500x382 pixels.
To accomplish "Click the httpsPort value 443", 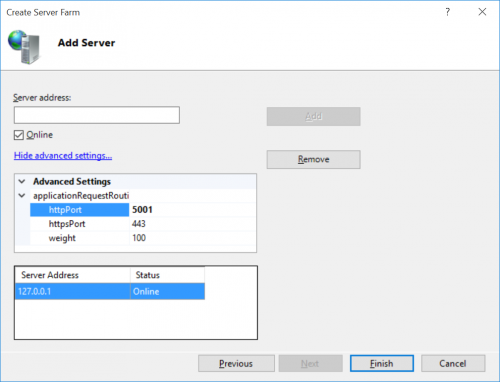I will tap(139, 224).
